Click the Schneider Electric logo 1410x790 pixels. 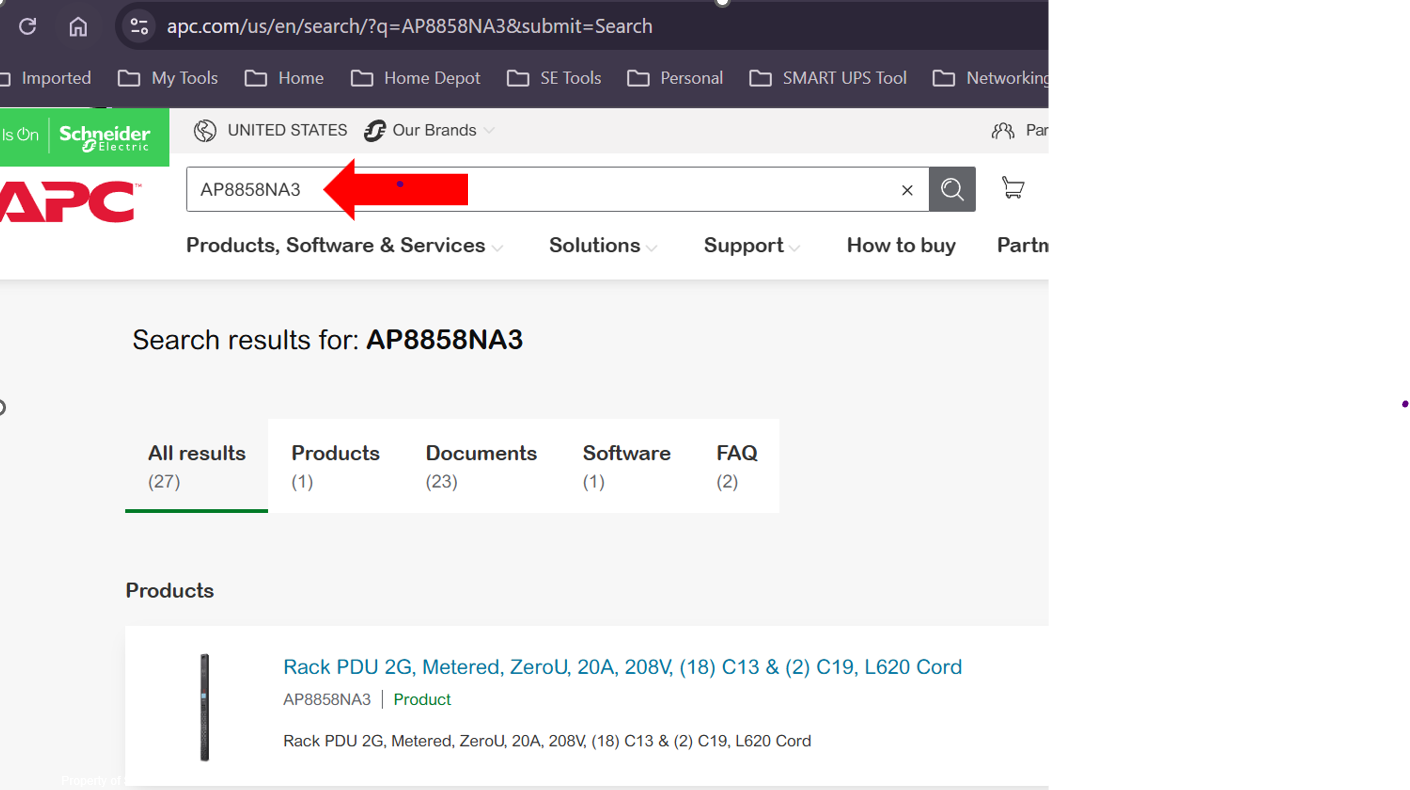pyautogui.click(x=104, y=137)
